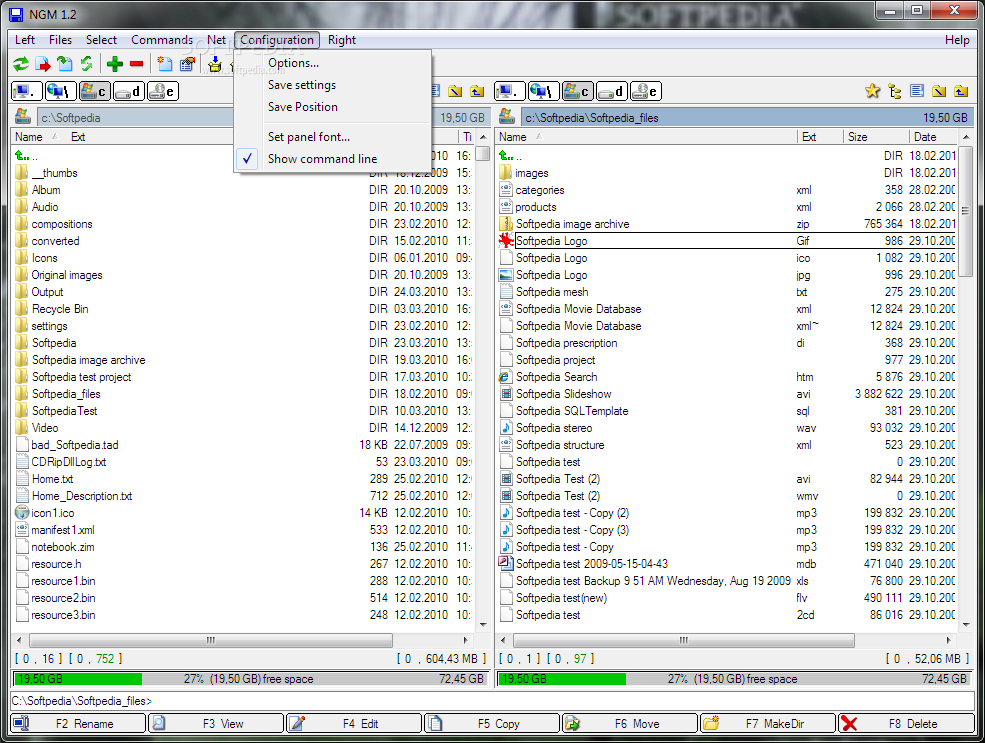The width and height of the screenshot is (985, 743).
Task: Click the page with green curved arrow icon
Action: point(65,64)
